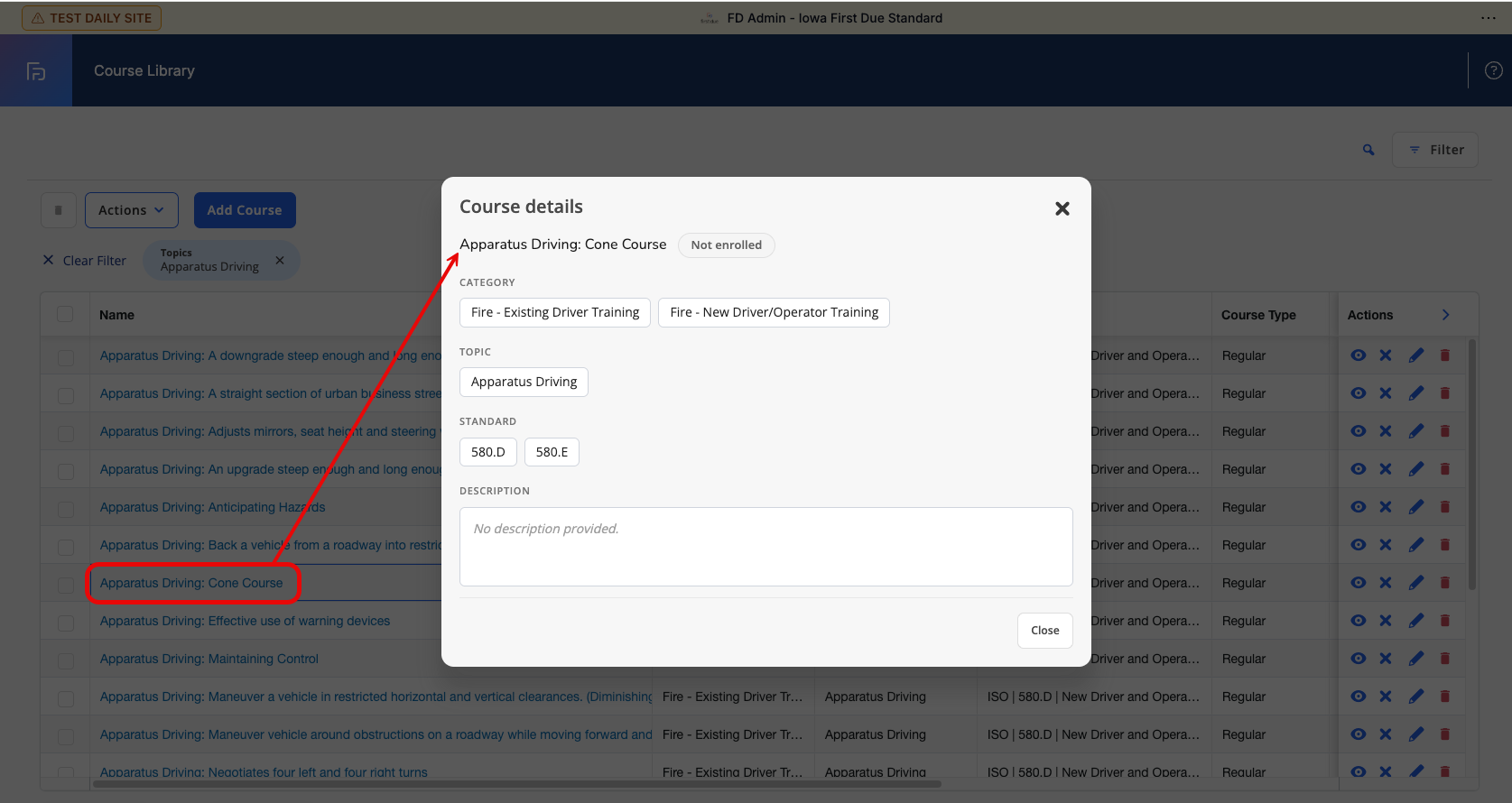Click the table's horizontal scrollbar

click(517, 784)
